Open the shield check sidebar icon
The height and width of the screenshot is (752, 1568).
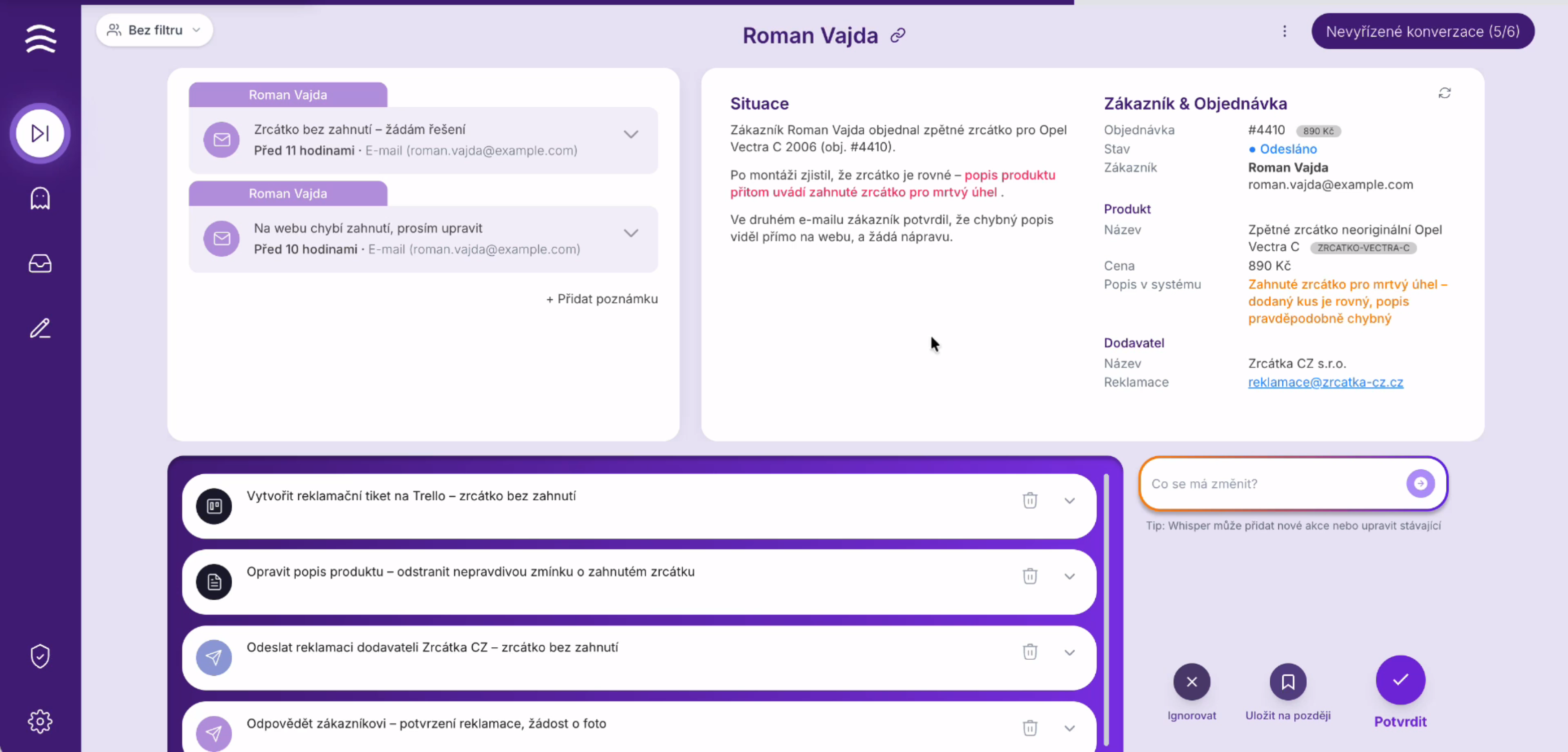pyautogui.click(x=40, y=656)
